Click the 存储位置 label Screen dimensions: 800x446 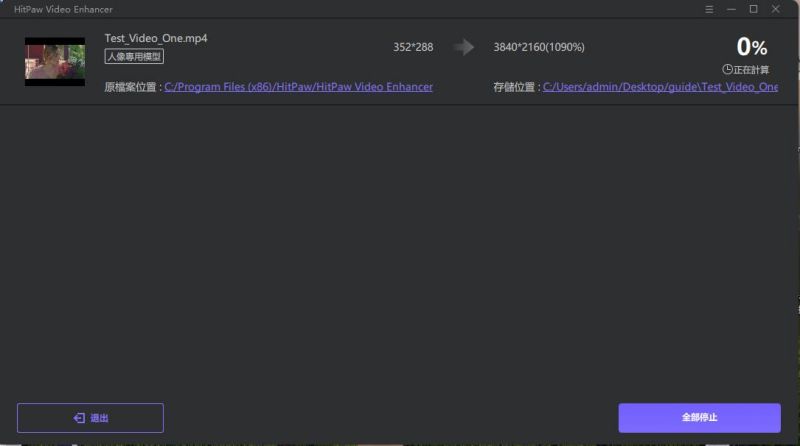[514, 87]
